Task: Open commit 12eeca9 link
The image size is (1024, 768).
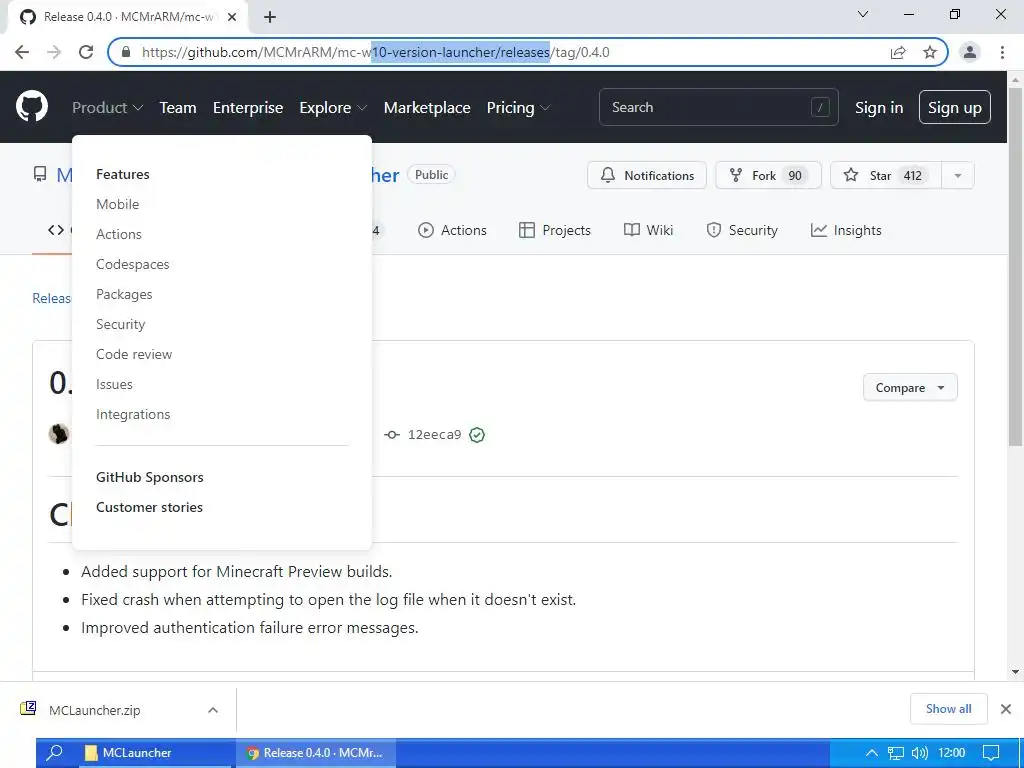Action: [434, 435]
